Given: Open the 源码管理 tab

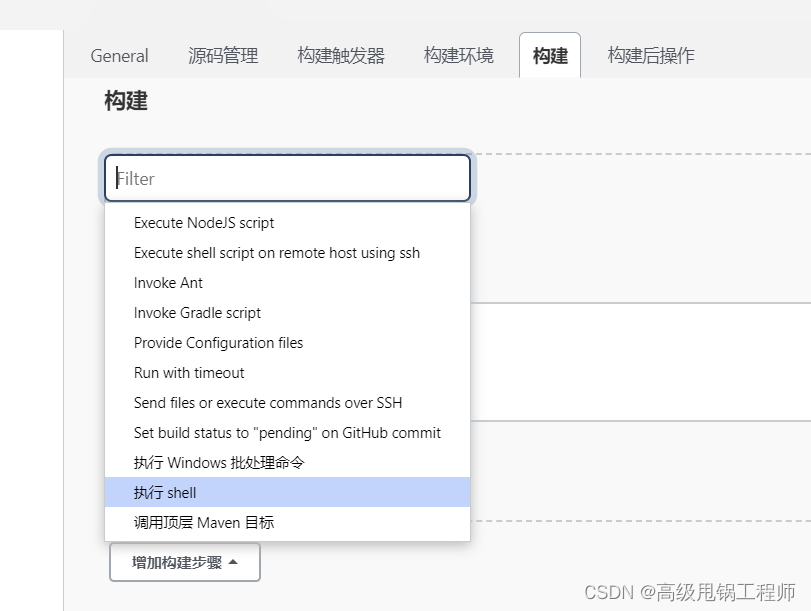Looking at the screenshot, I should click(x=222, y=56).
